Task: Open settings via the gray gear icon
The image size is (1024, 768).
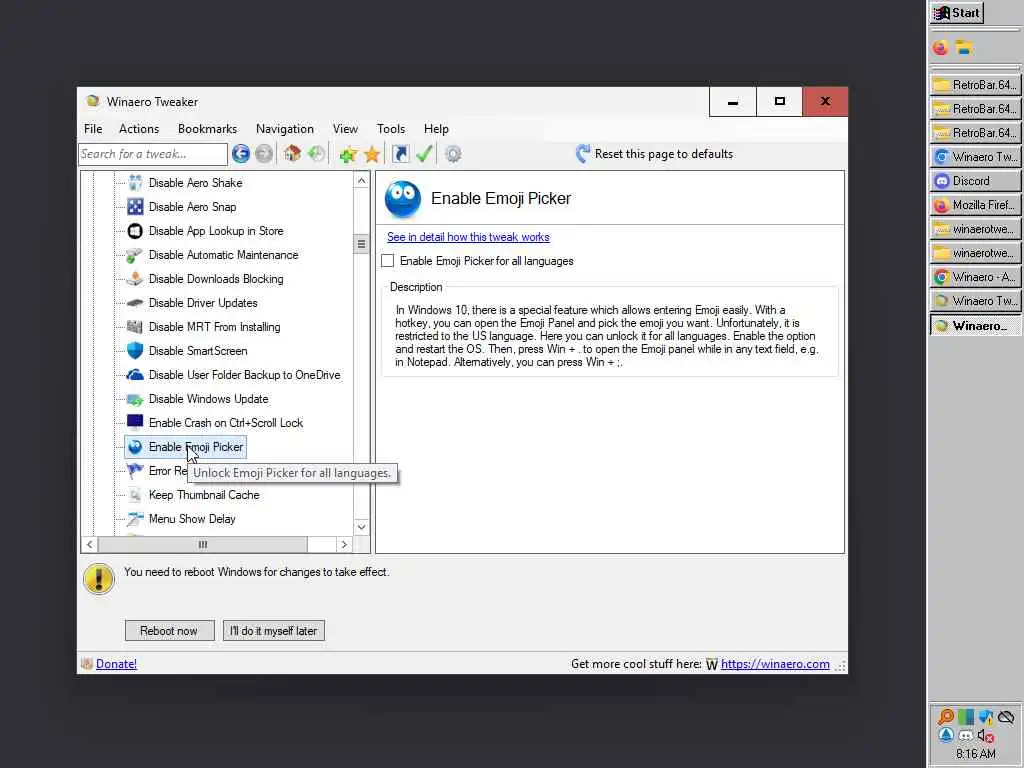Action: point(453,154)
